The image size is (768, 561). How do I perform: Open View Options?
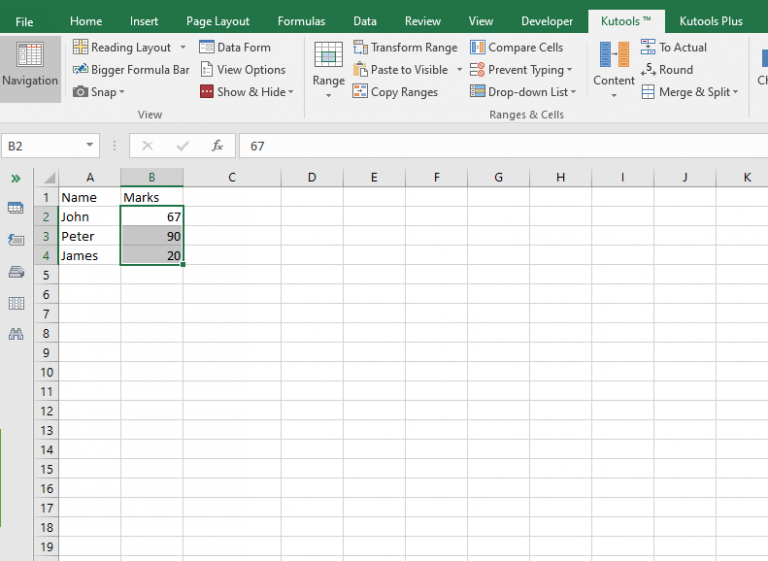242,70
